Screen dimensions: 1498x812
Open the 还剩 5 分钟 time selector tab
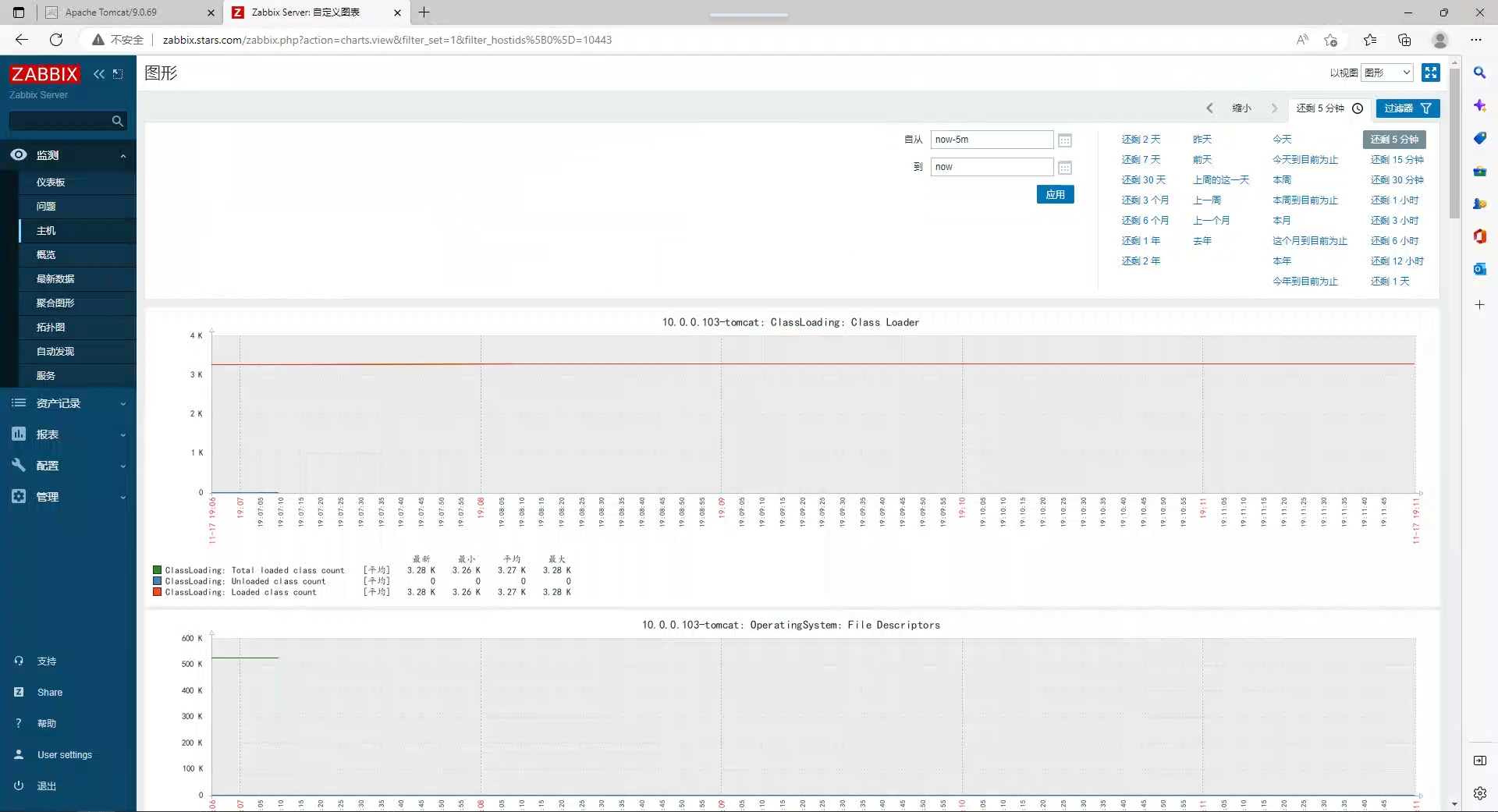pyautogui.click(x=1329, y=108)
